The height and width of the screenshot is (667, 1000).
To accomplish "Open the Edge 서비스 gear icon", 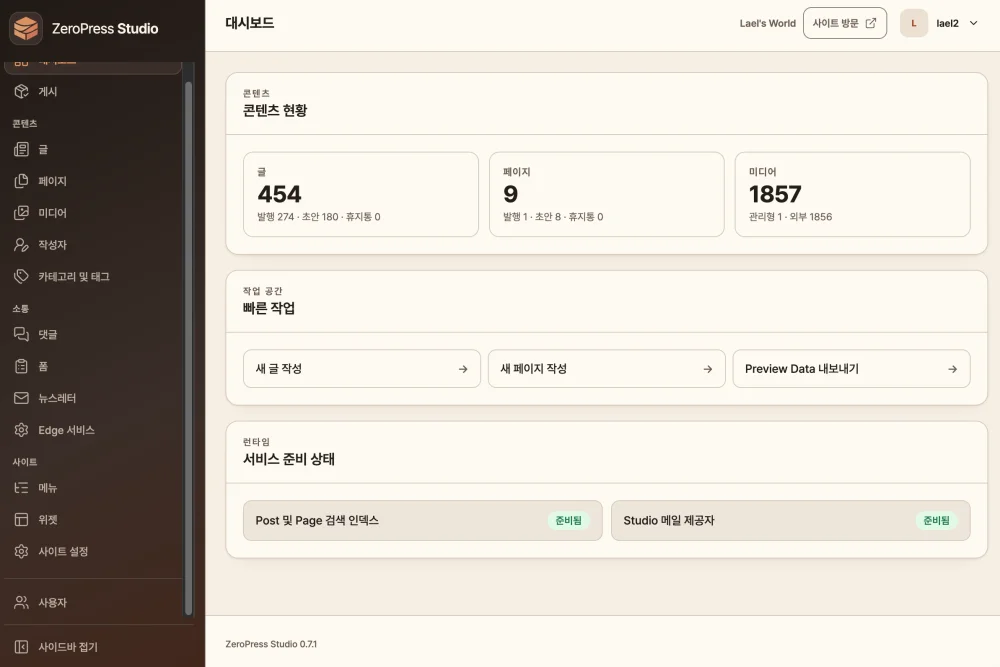I will coord(21,430).
